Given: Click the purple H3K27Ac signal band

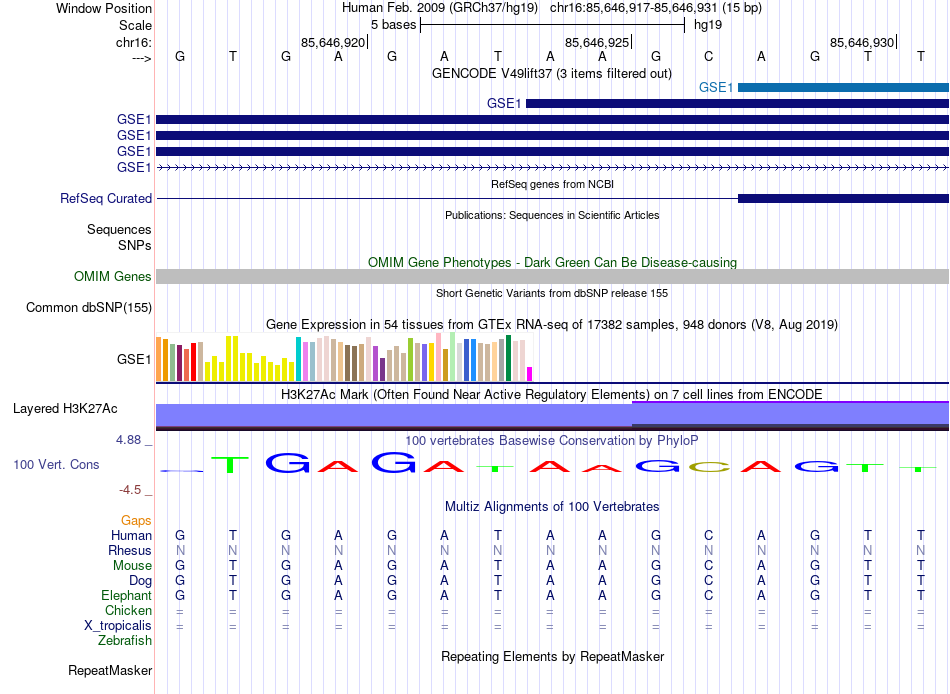Looking at the screenshot, I should [x=553, y=415].
